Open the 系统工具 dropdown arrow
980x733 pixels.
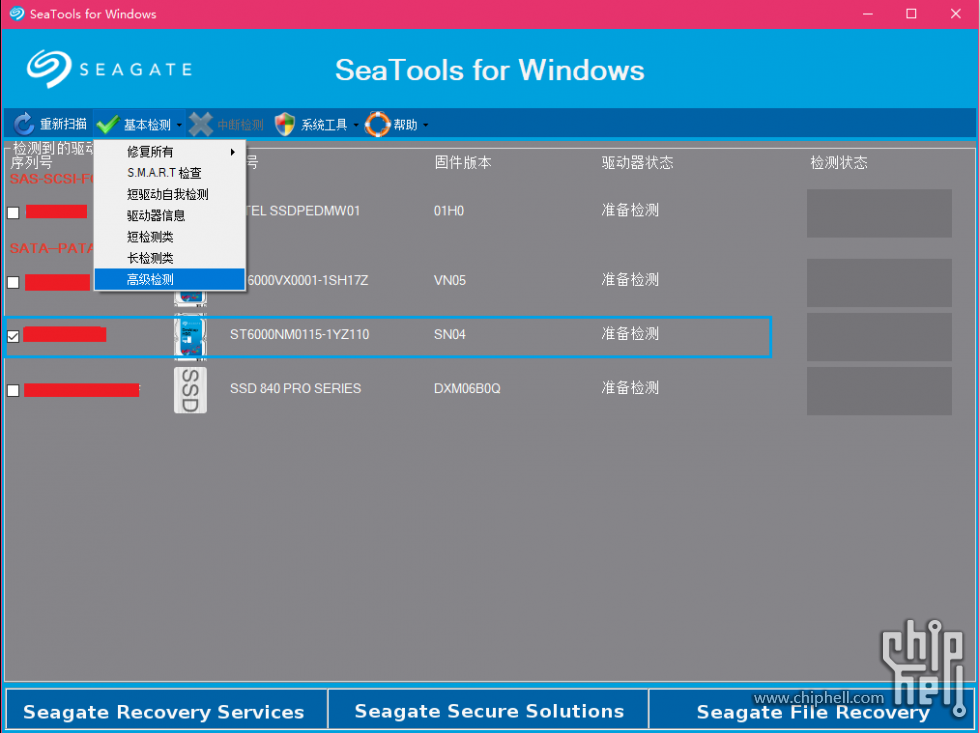(356, 125)
